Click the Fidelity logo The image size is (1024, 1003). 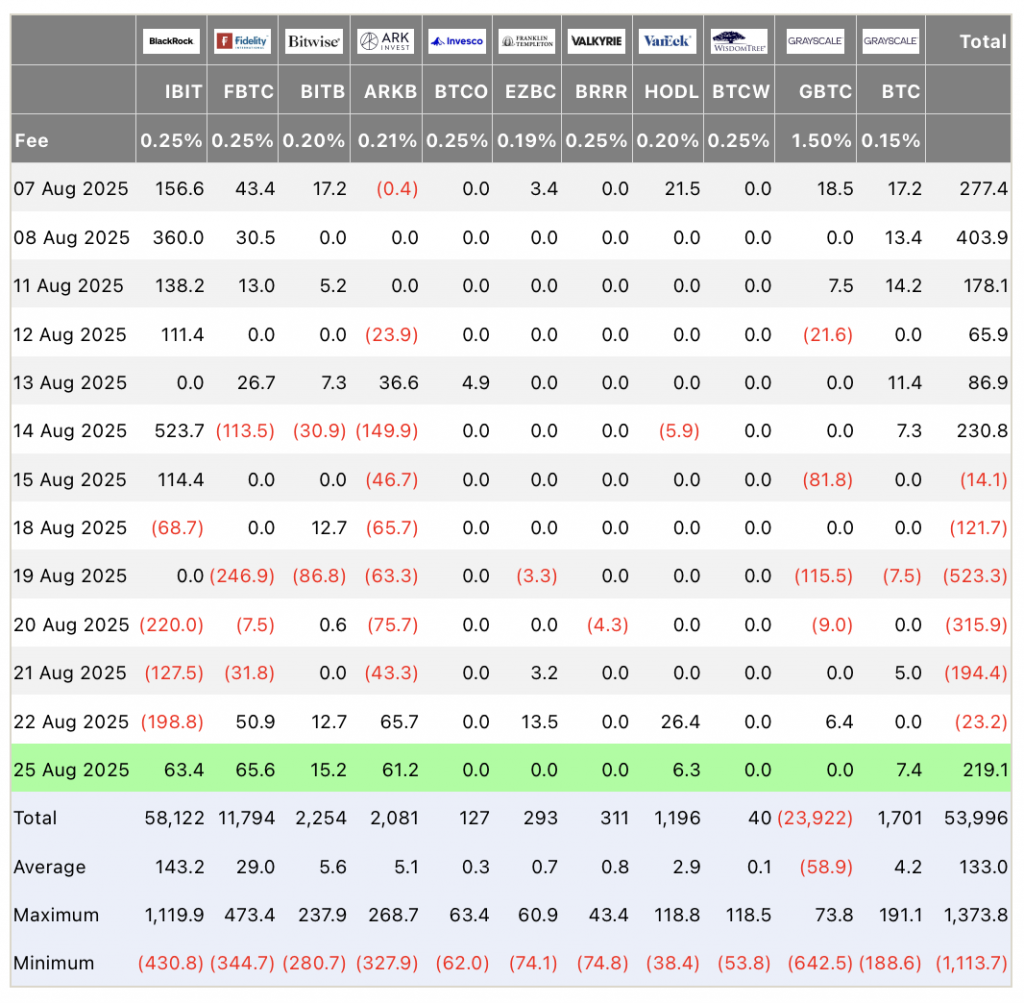[x=242, y=41]
